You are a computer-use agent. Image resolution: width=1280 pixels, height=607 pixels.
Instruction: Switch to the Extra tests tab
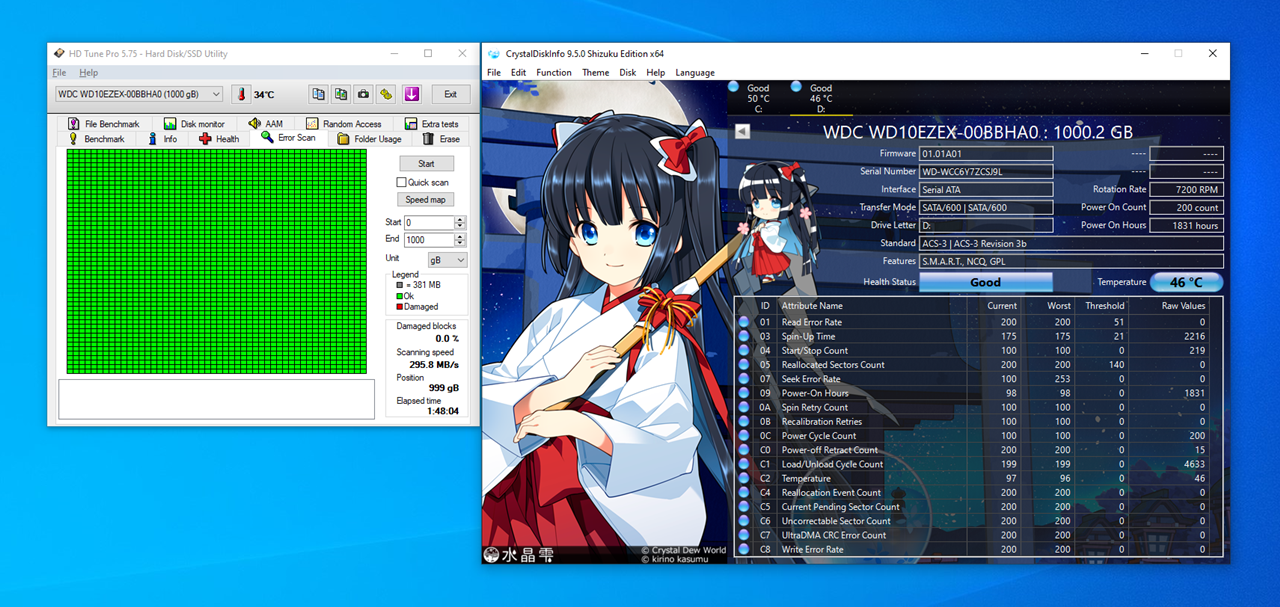[431, 124]
